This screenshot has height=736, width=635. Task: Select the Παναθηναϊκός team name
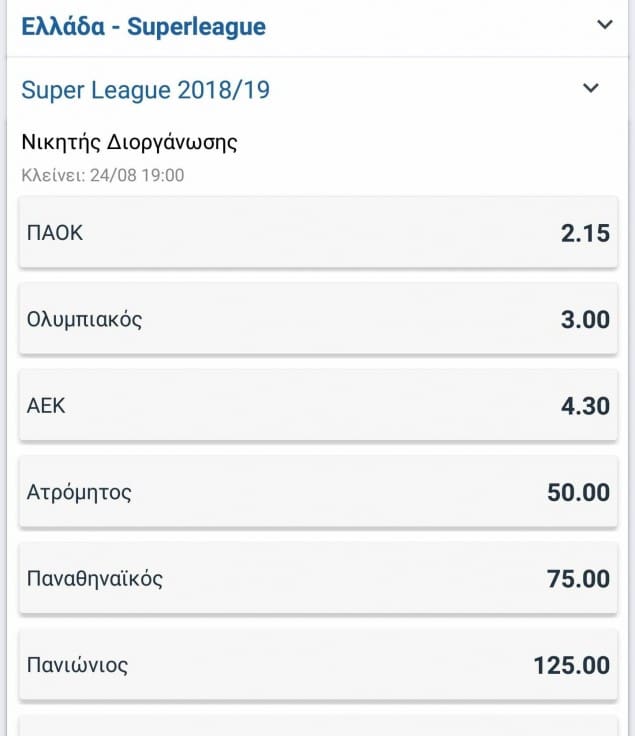coord(95,578)
